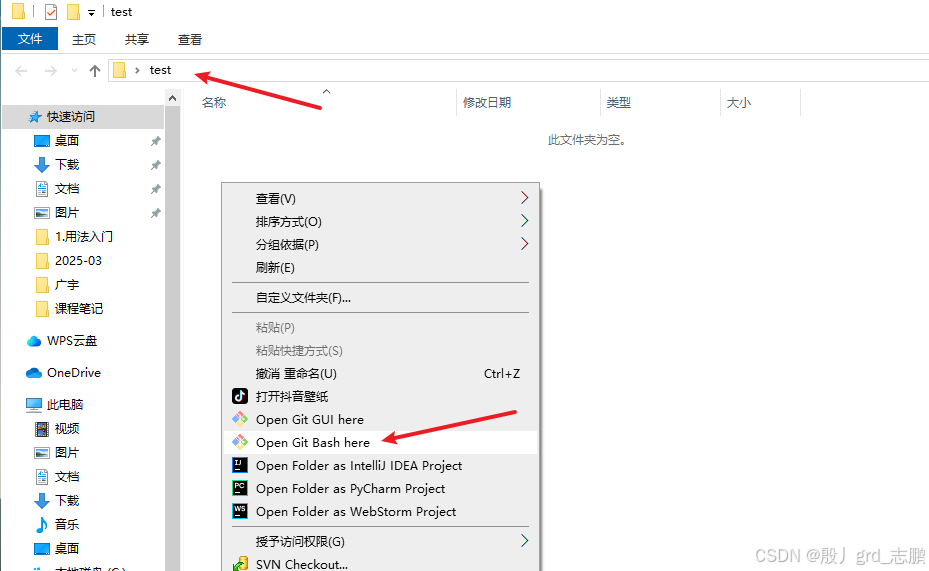This screenshot has width=929, height=571.
Task: Open recent locations dropdown arrow
Action: pos(74,71)
